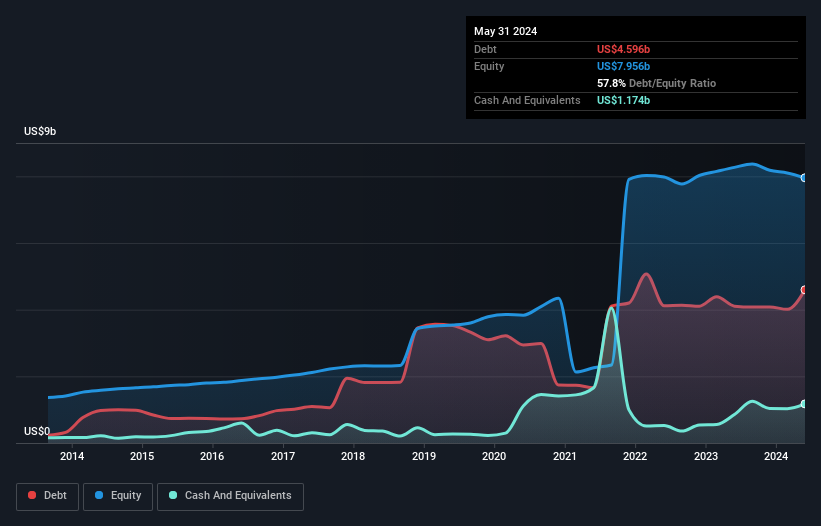Screen dimensions: 821x526
Task: Click the 2022 x-axis label
Action: (635, 456)
